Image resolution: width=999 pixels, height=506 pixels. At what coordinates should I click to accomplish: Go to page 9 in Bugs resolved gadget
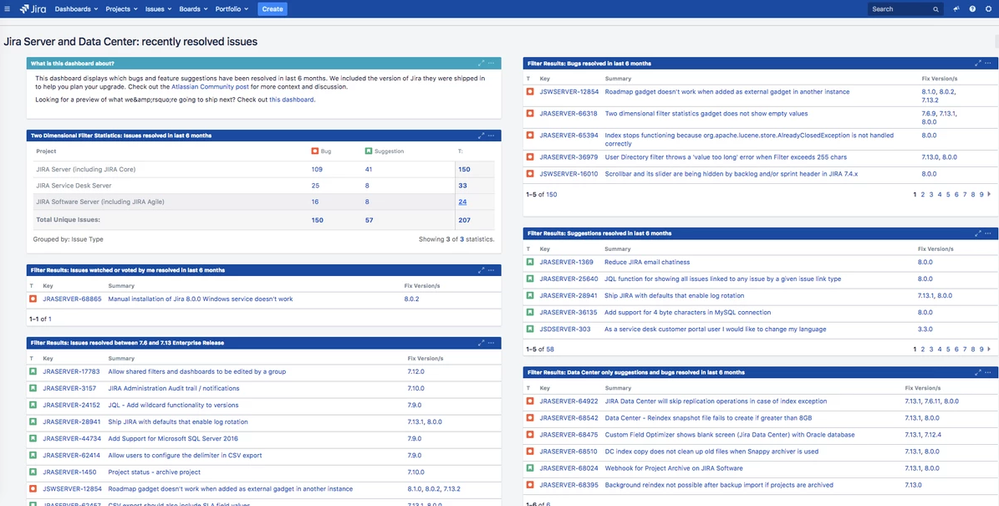point(981,194)
